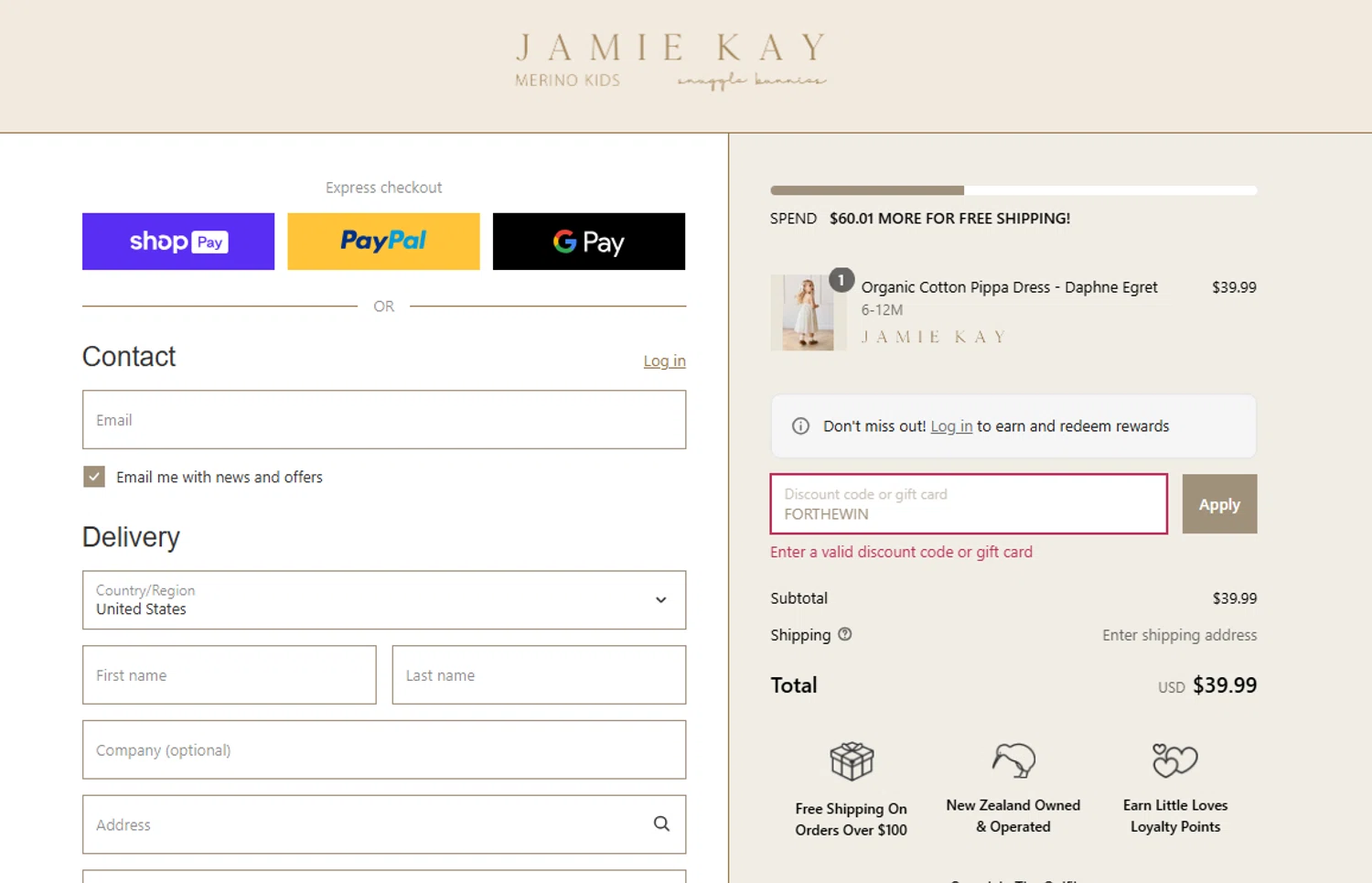Click the gift box free shipping icon
Screen dimensions: 1372x883
[x=852, y=761]
